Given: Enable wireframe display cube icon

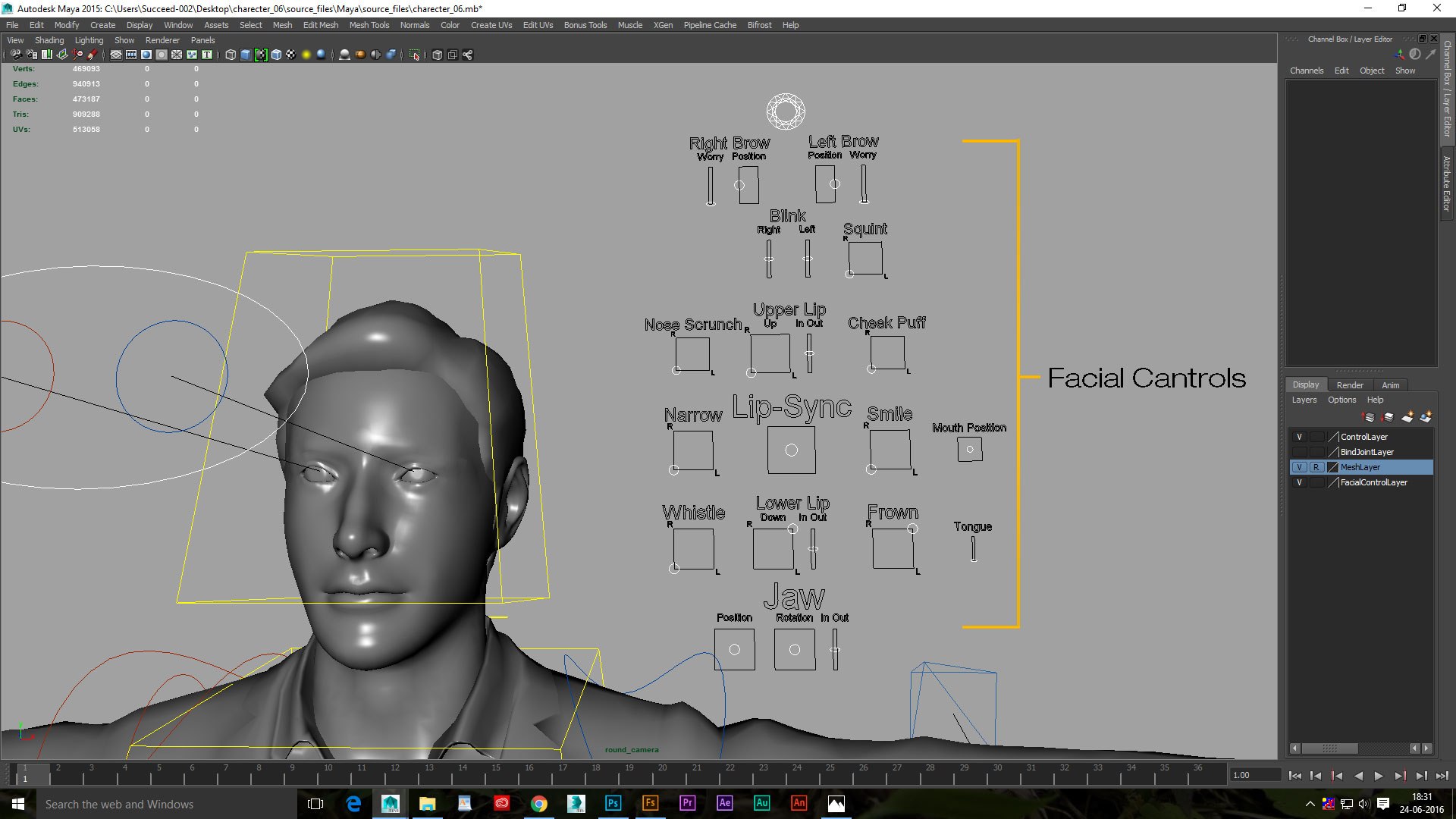Looking at the screenshot, I should tap(231, 55).
